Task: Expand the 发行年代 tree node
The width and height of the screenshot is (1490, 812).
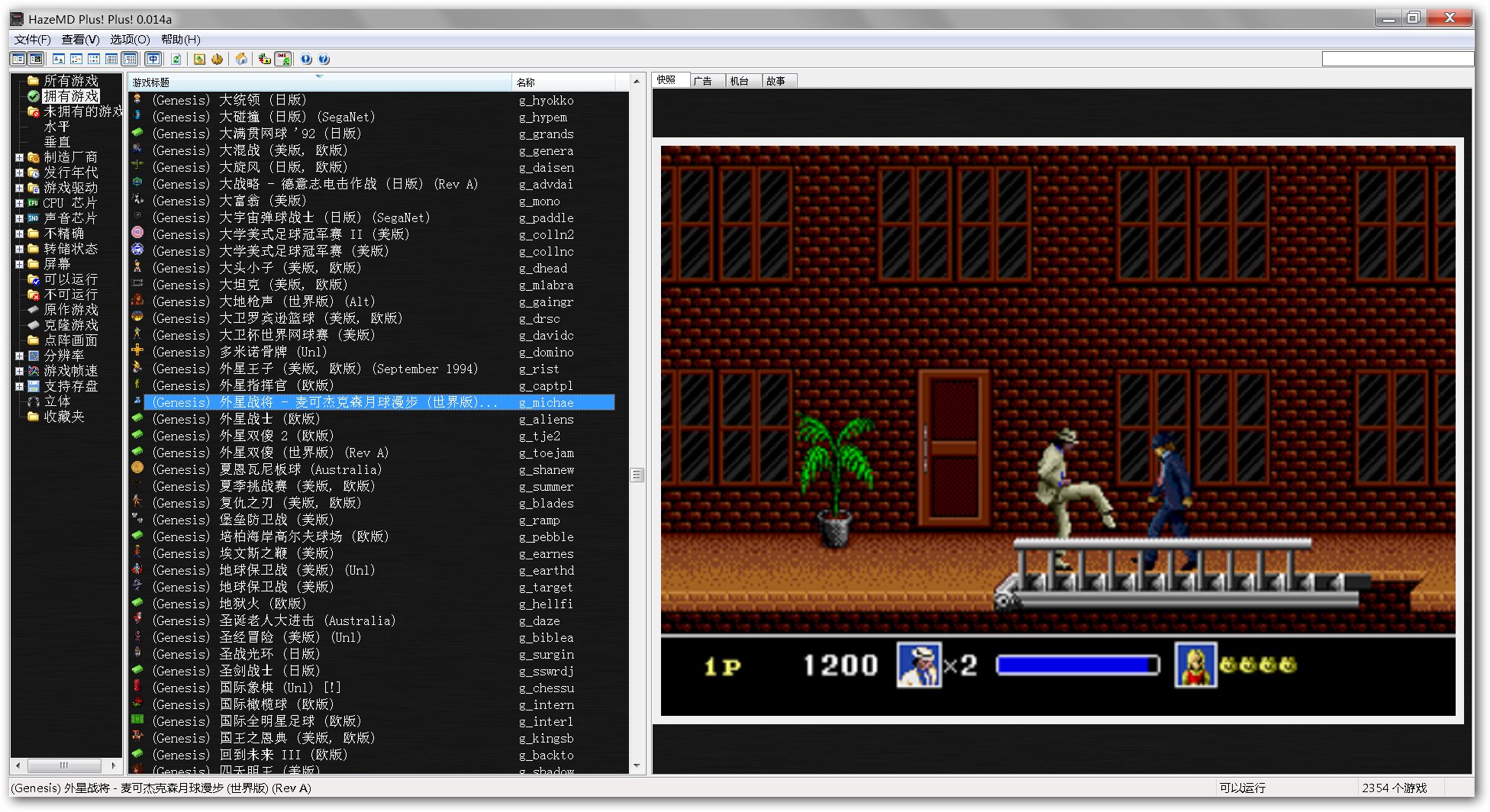Action: 19,173
